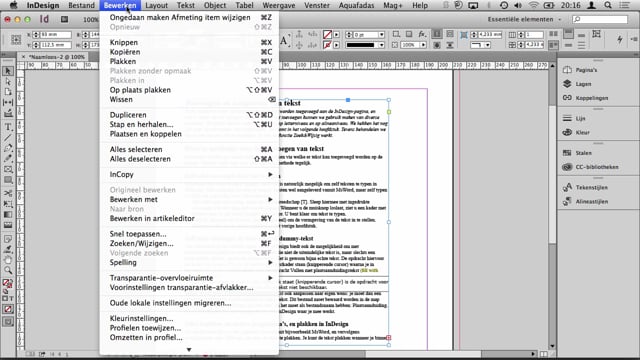Open the Pagina's panel icon
The width and height of the screenshot is (640, 360).
tap(567, 70)
